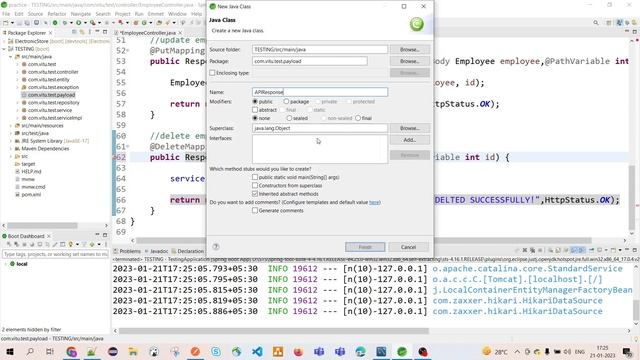Click Browse next to Superclass field

pos(409,128)
